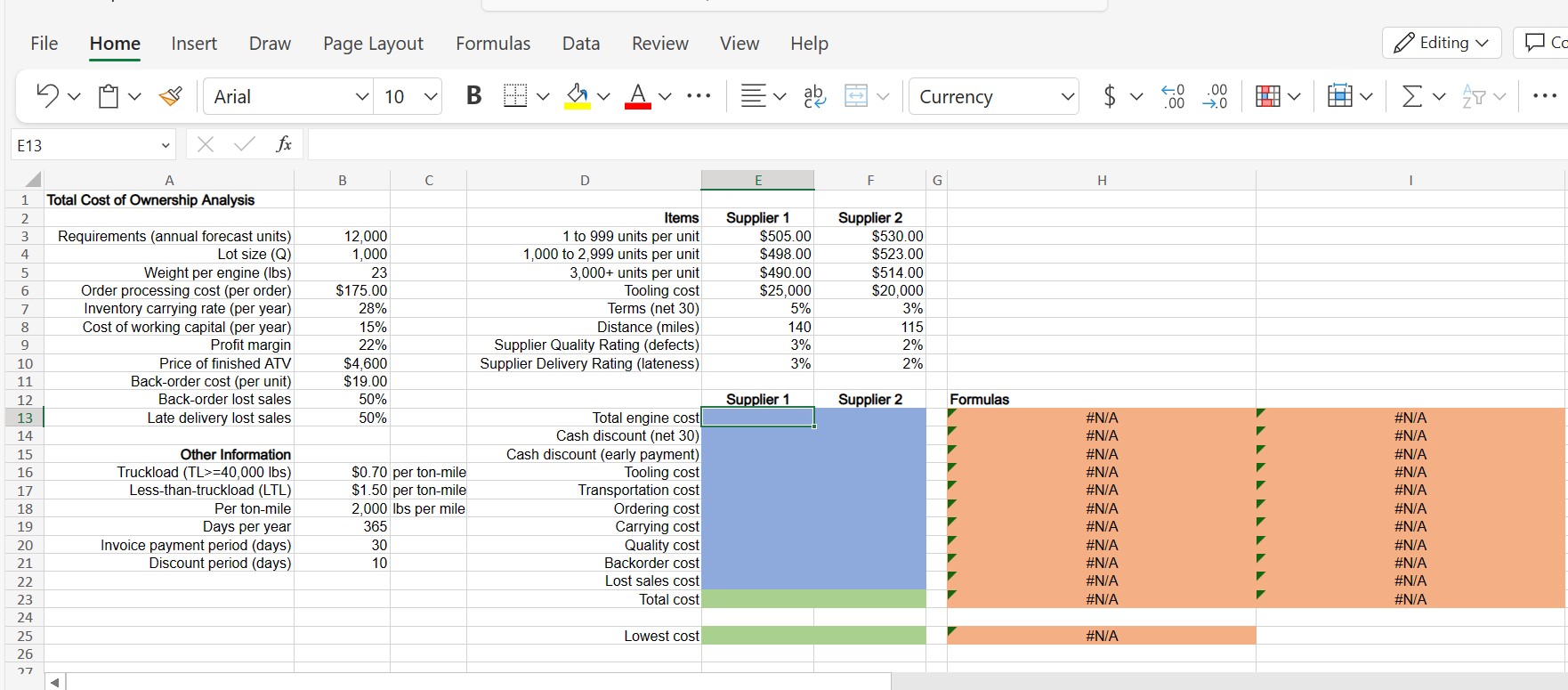Select column E header
Viewport: 1568px width, 690px height.
(x=758, y=180)
